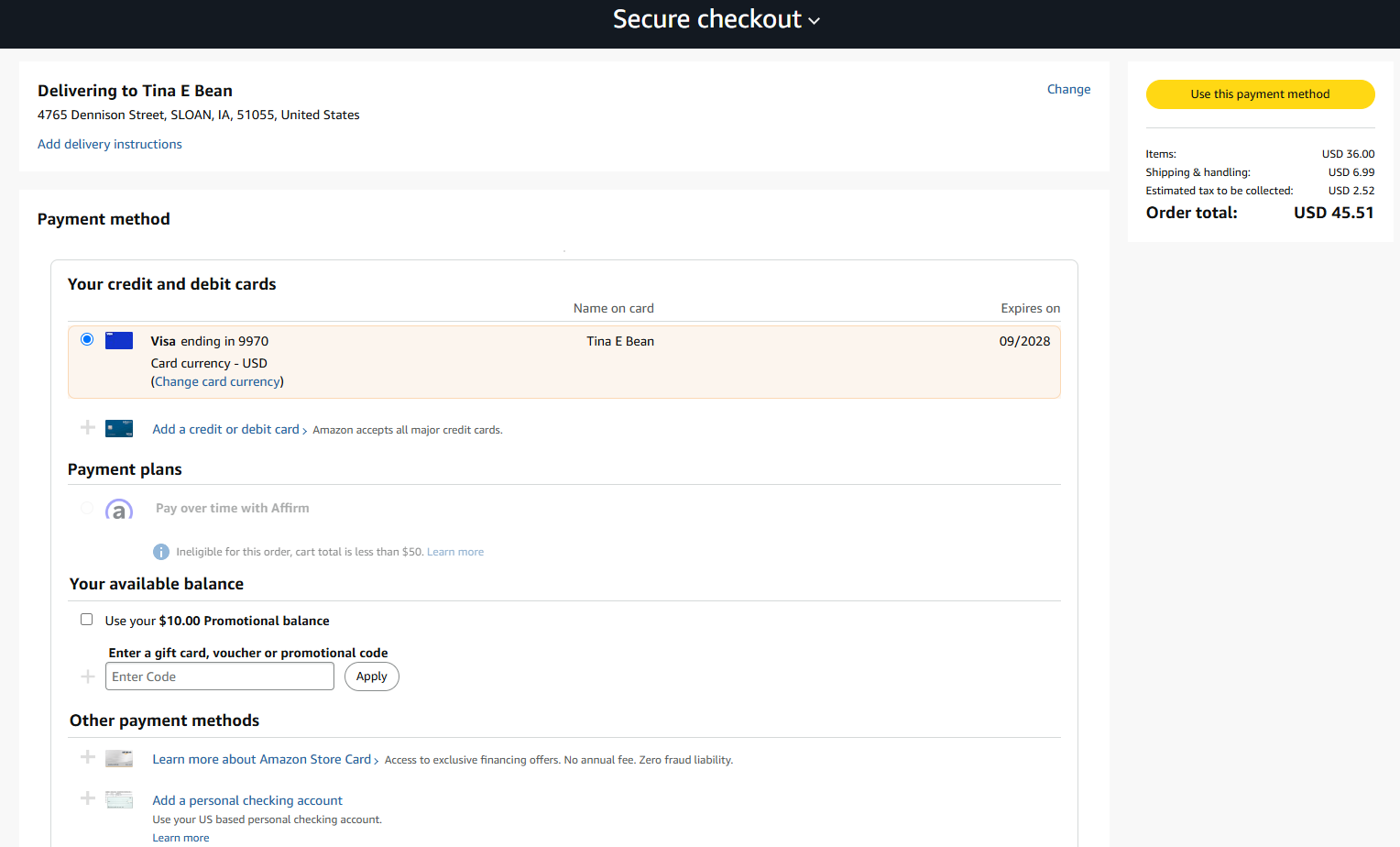Click the Enter Code input field

[220, 676]
